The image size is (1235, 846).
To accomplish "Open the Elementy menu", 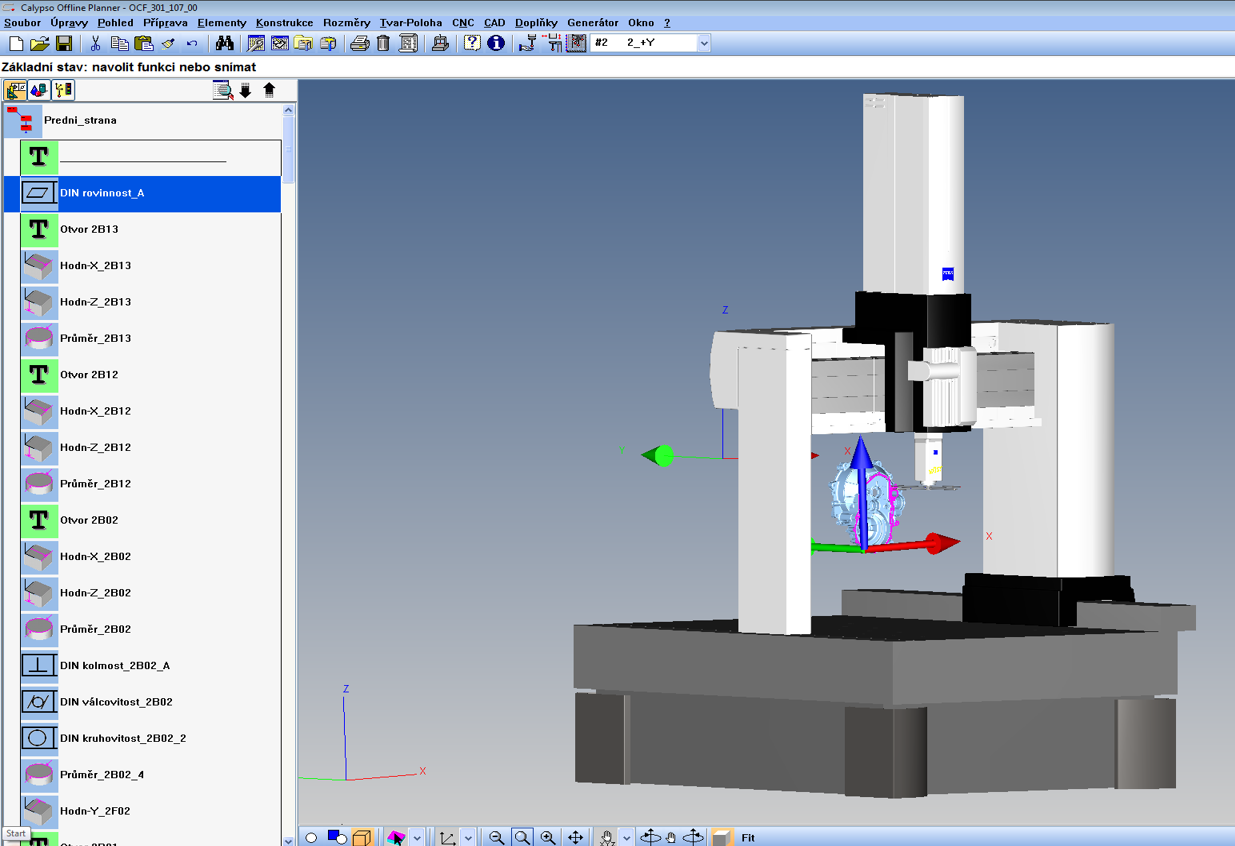I will pos(222,22).
